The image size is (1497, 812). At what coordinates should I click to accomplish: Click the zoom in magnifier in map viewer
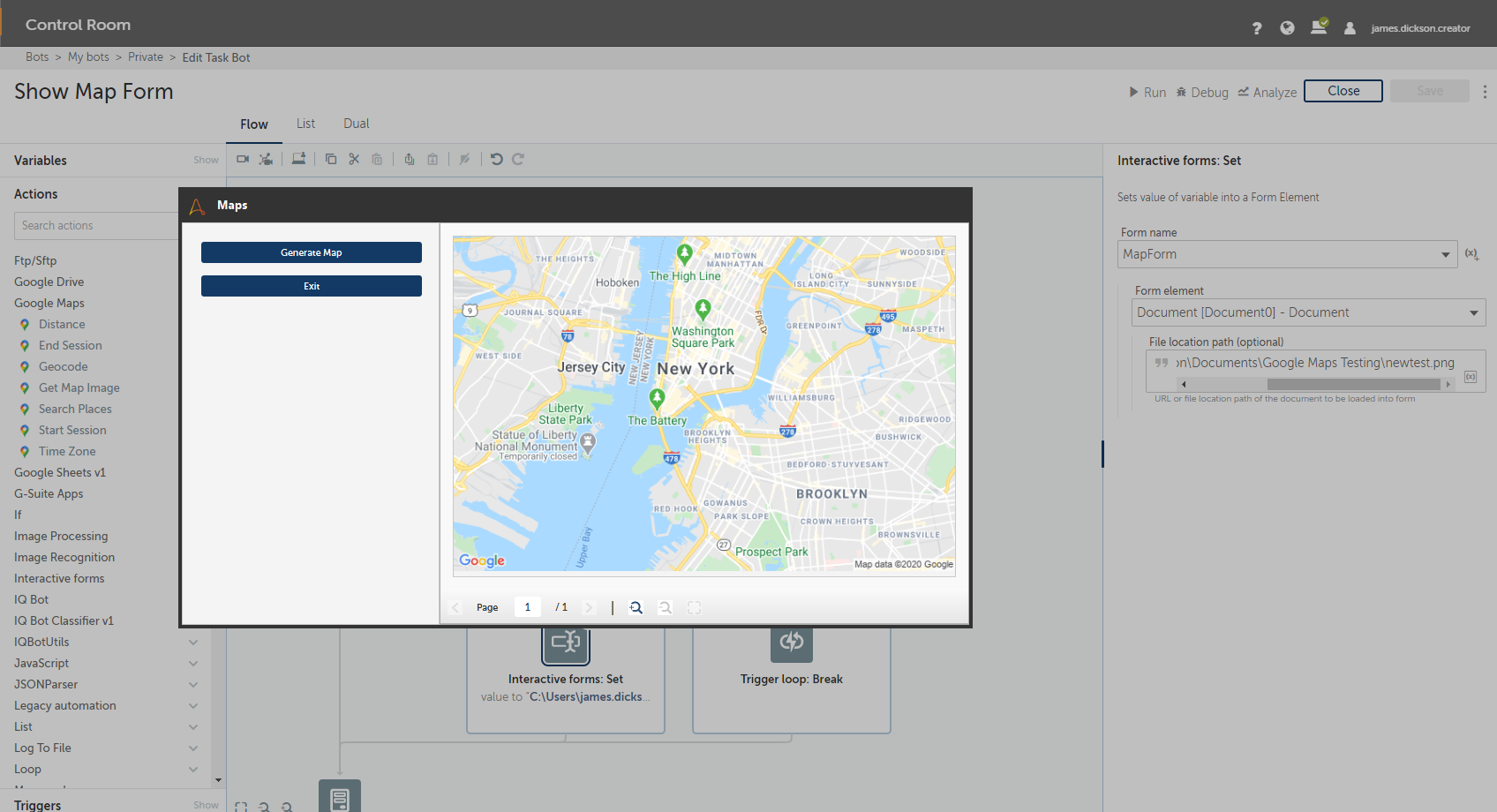(x=636, y=607)
